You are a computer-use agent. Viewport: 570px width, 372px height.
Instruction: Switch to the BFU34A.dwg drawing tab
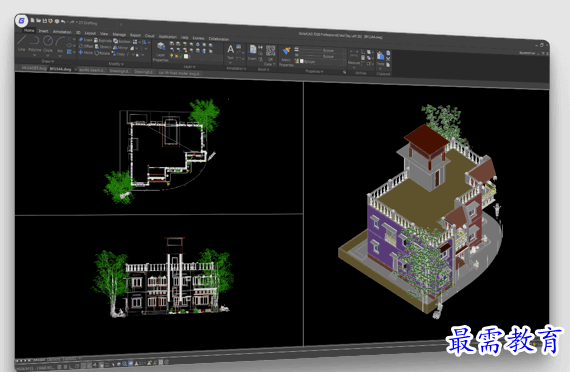click(60, 69)
